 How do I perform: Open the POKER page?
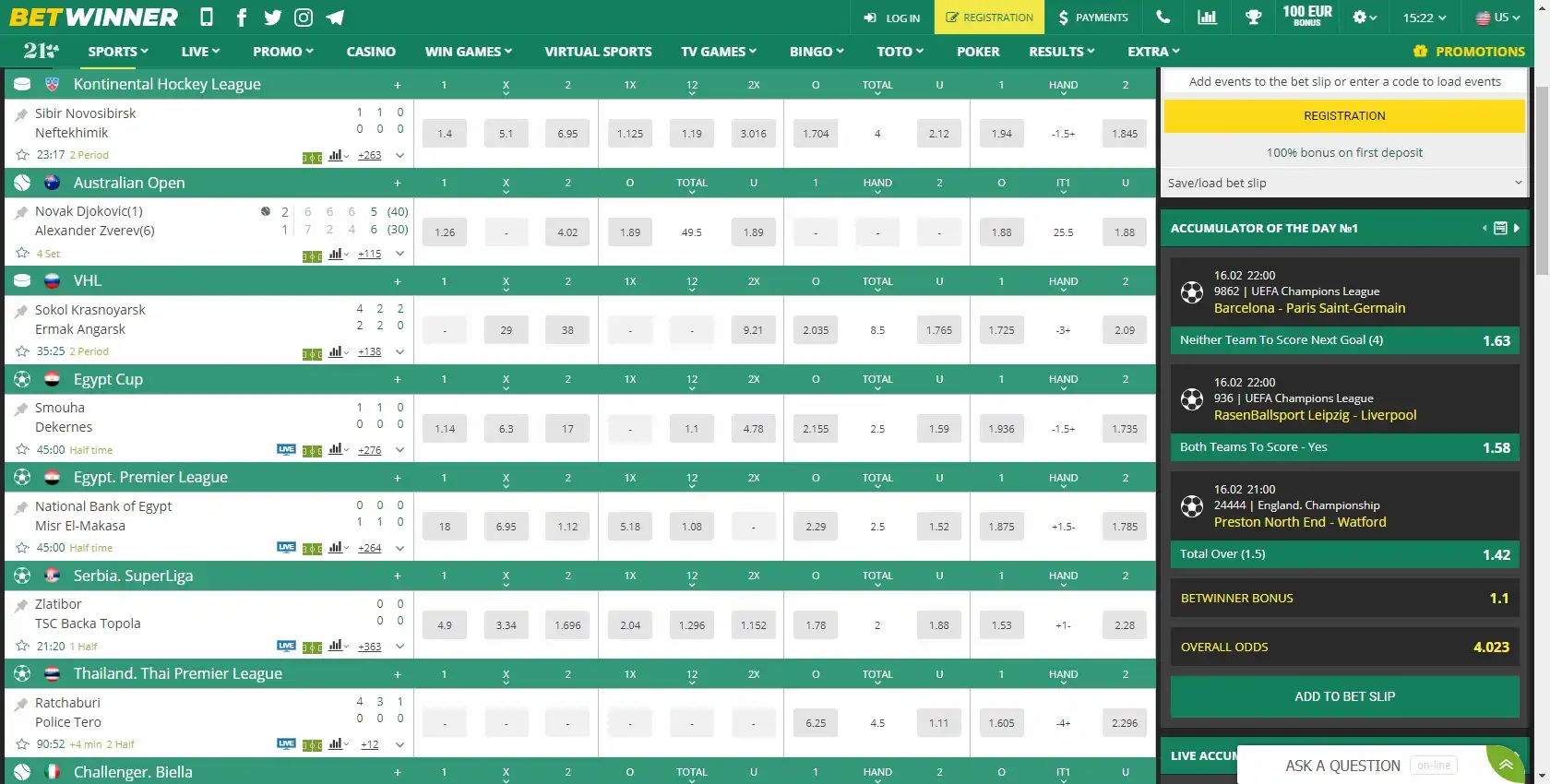[978, 52]
